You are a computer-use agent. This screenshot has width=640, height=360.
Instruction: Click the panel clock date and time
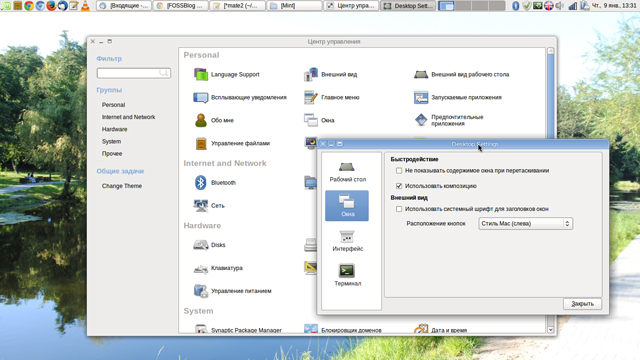point(614,6)
